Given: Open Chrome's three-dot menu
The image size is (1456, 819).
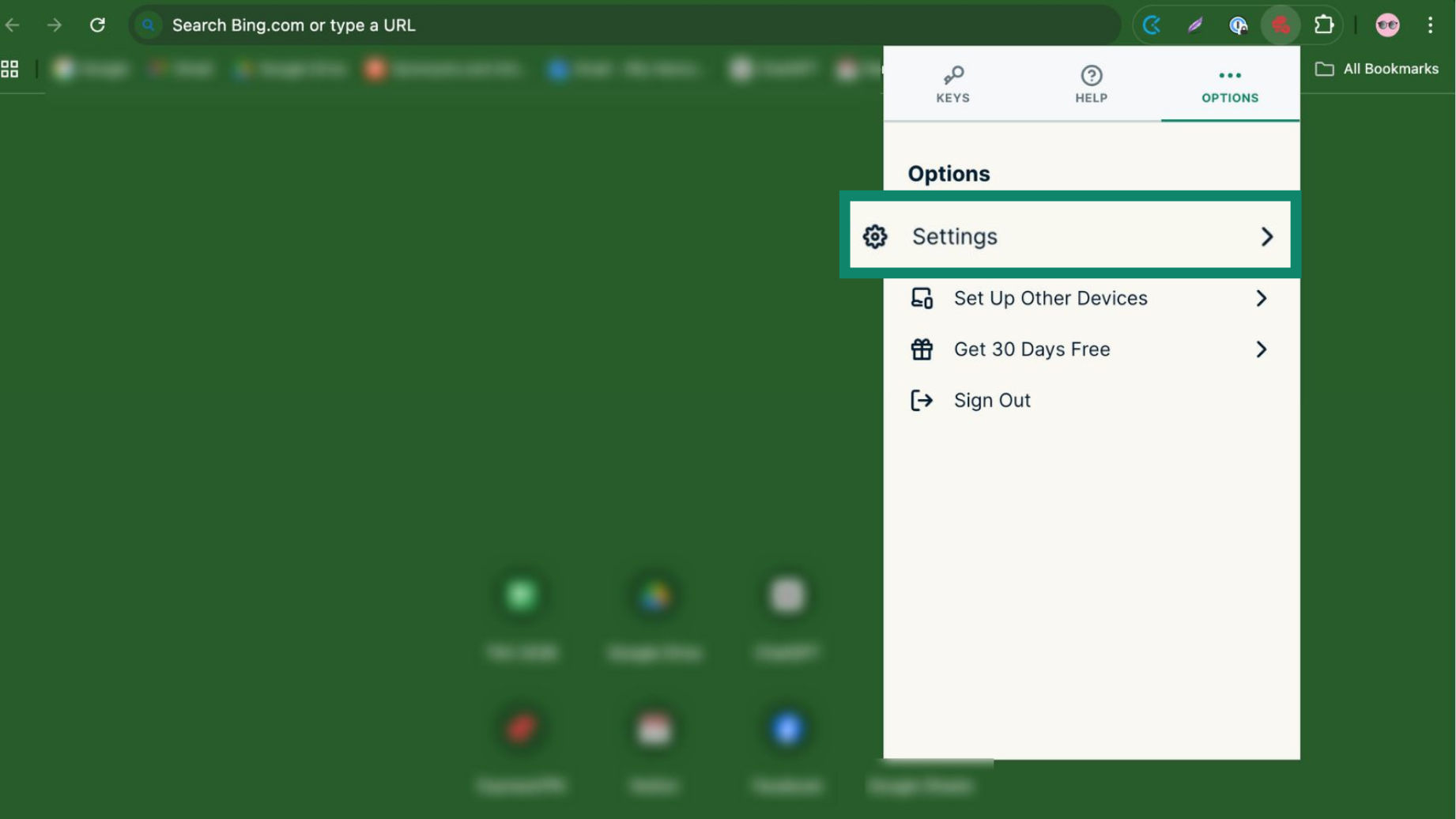Looking at the screenshot, I should point(1430,25).
